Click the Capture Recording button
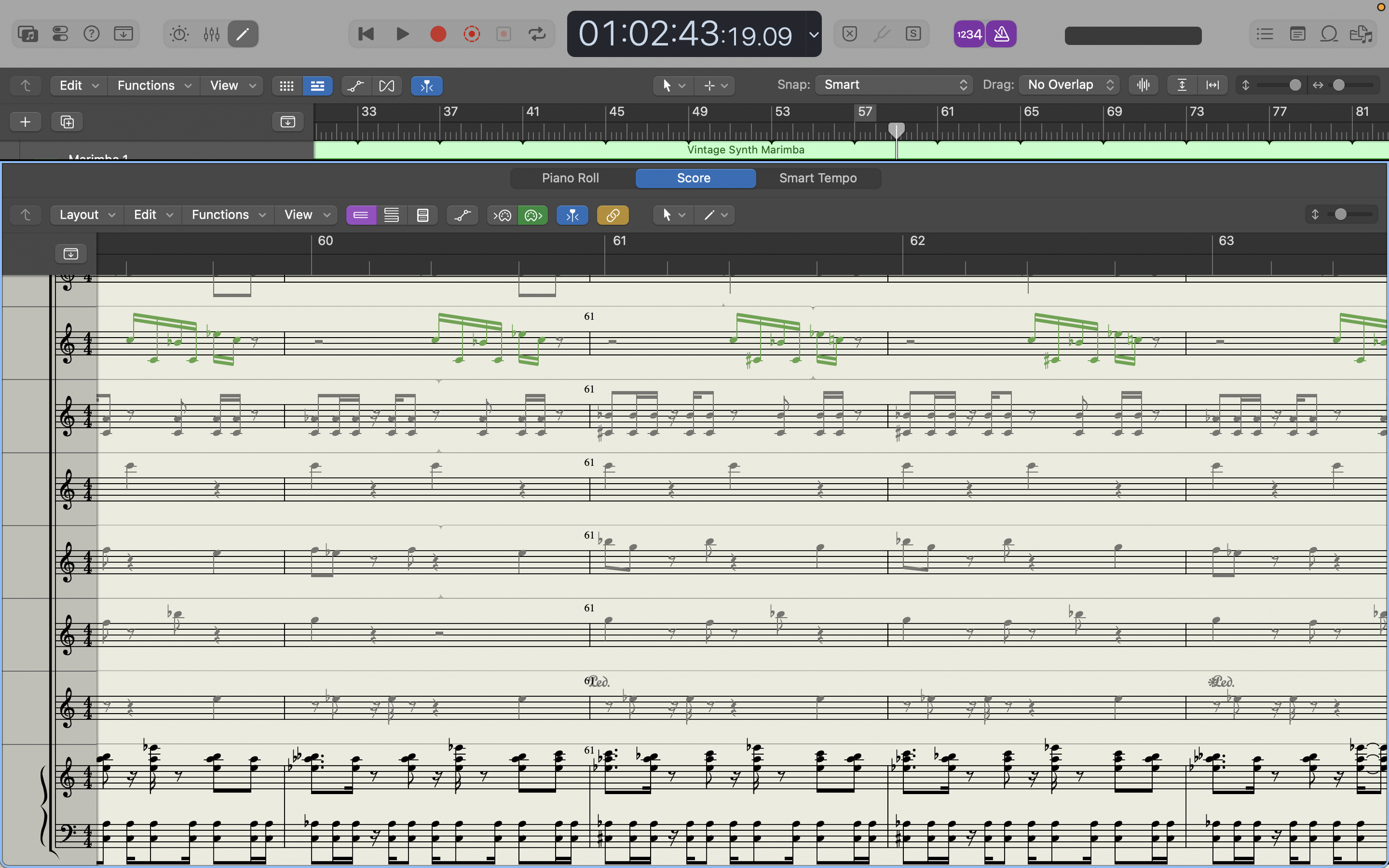Image resolution: width=1389 pixels, height=868 pixels. pos(471,34)
